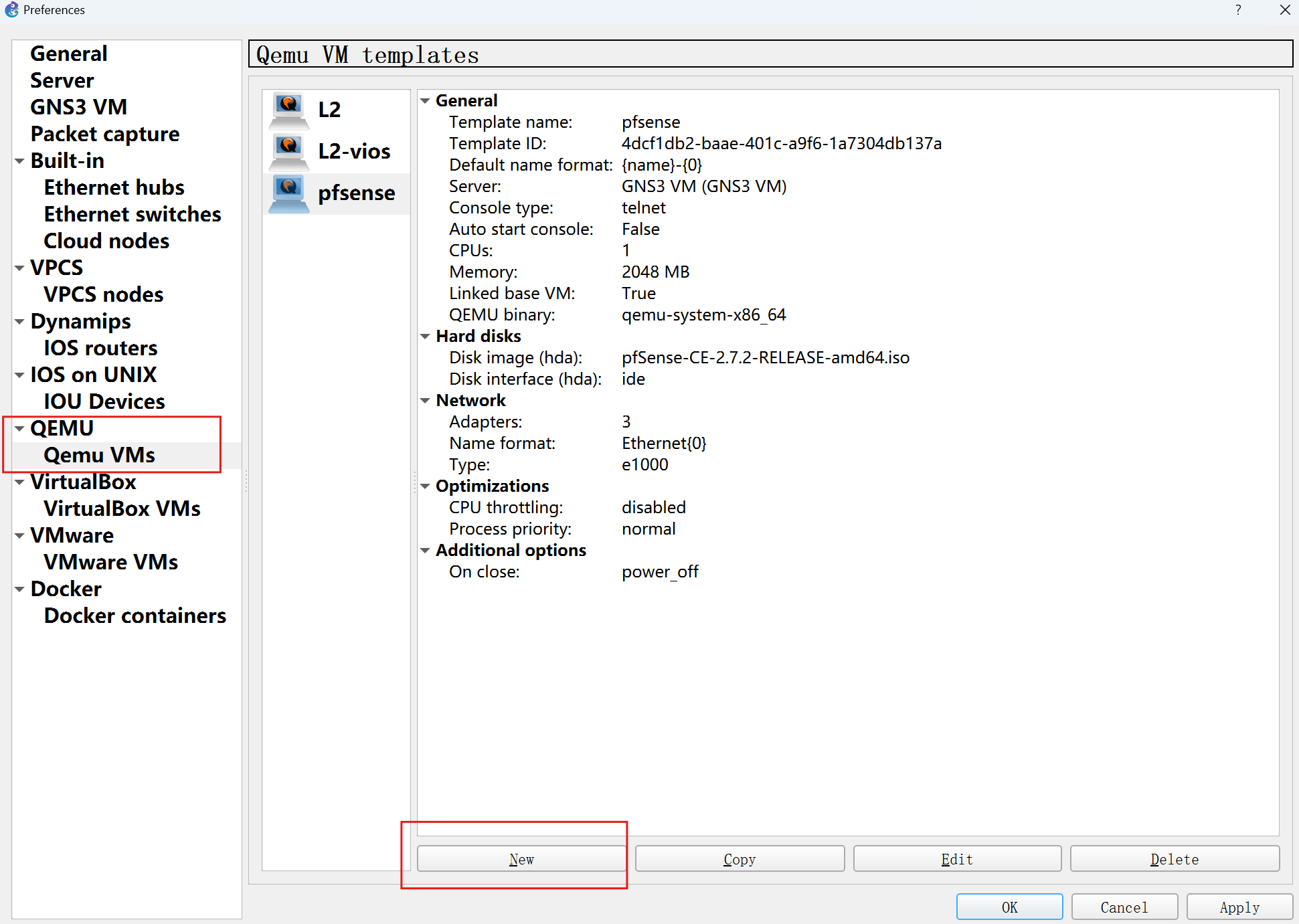Collapse the Built-in tree section
The width and height of the screenshot is (1299, 924).
pyautogui.click(x=19, y=161)
